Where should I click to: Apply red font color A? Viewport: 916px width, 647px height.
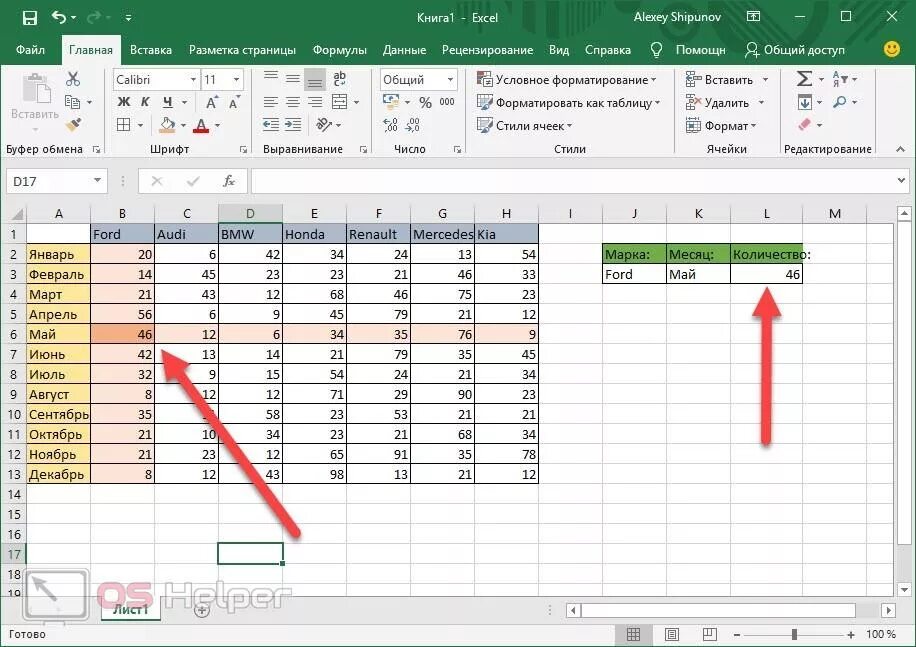coord(201,125)
